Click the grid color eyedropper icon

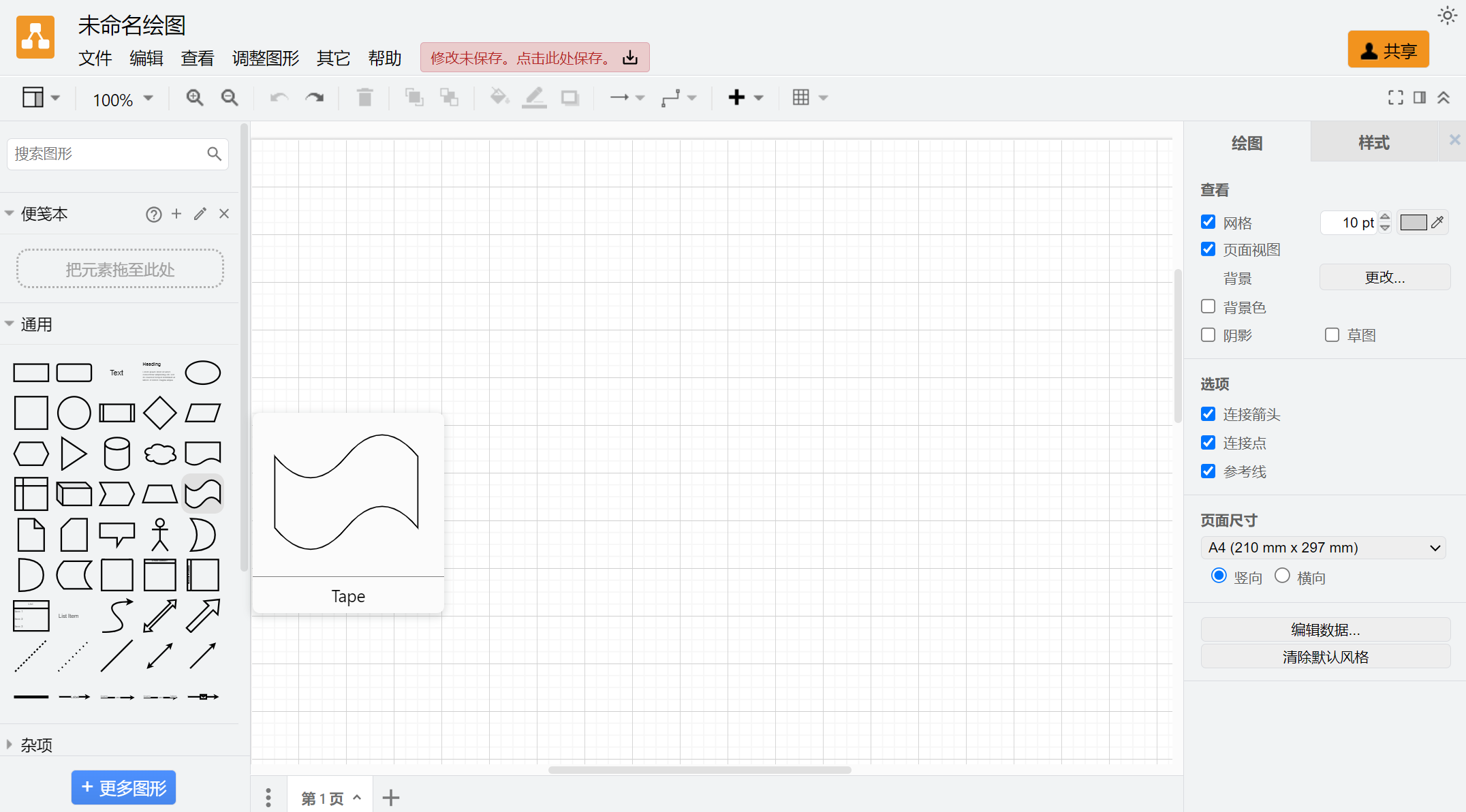[x=1438, y=222]
